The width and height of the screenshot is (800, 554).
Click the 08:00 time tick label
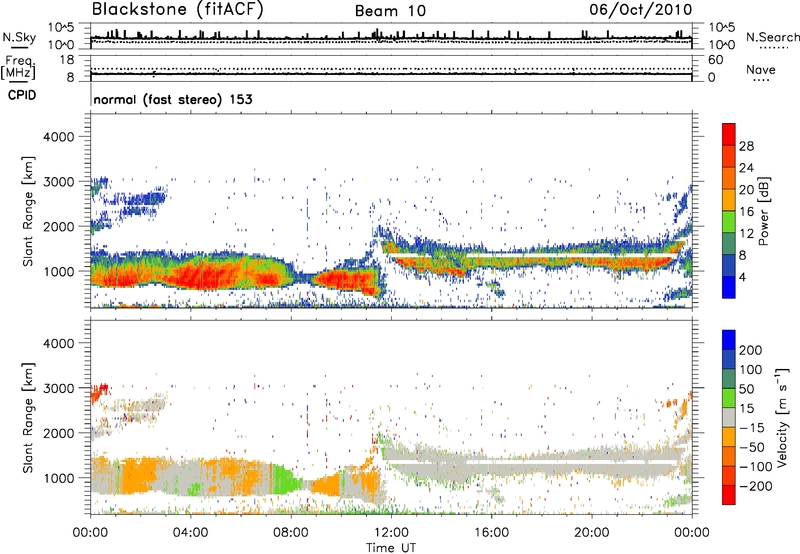click(291, 533)
